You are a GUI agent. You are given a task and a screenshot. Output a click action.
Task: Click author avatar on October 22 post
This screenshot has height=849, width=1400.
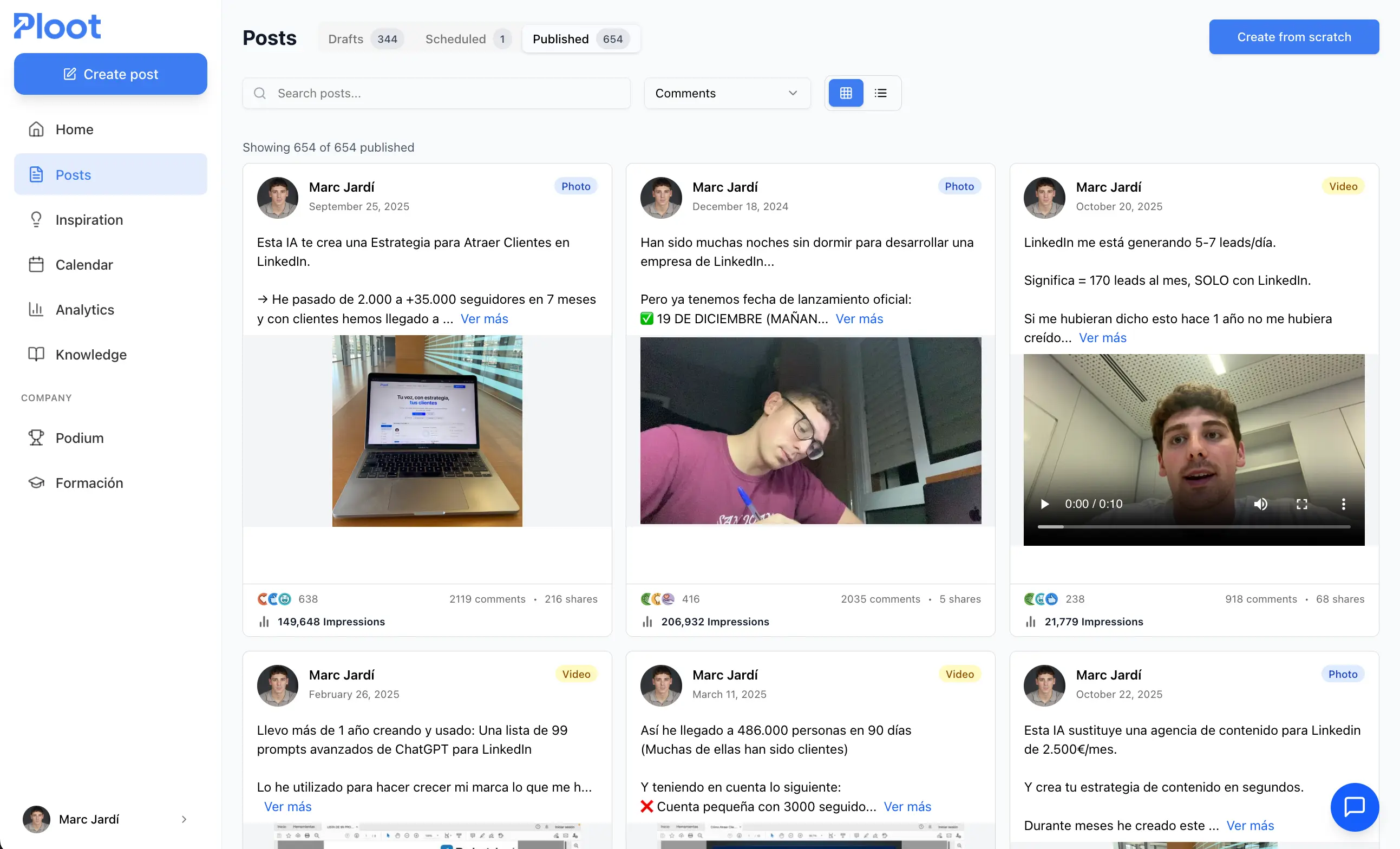(x=1044, y=685)
